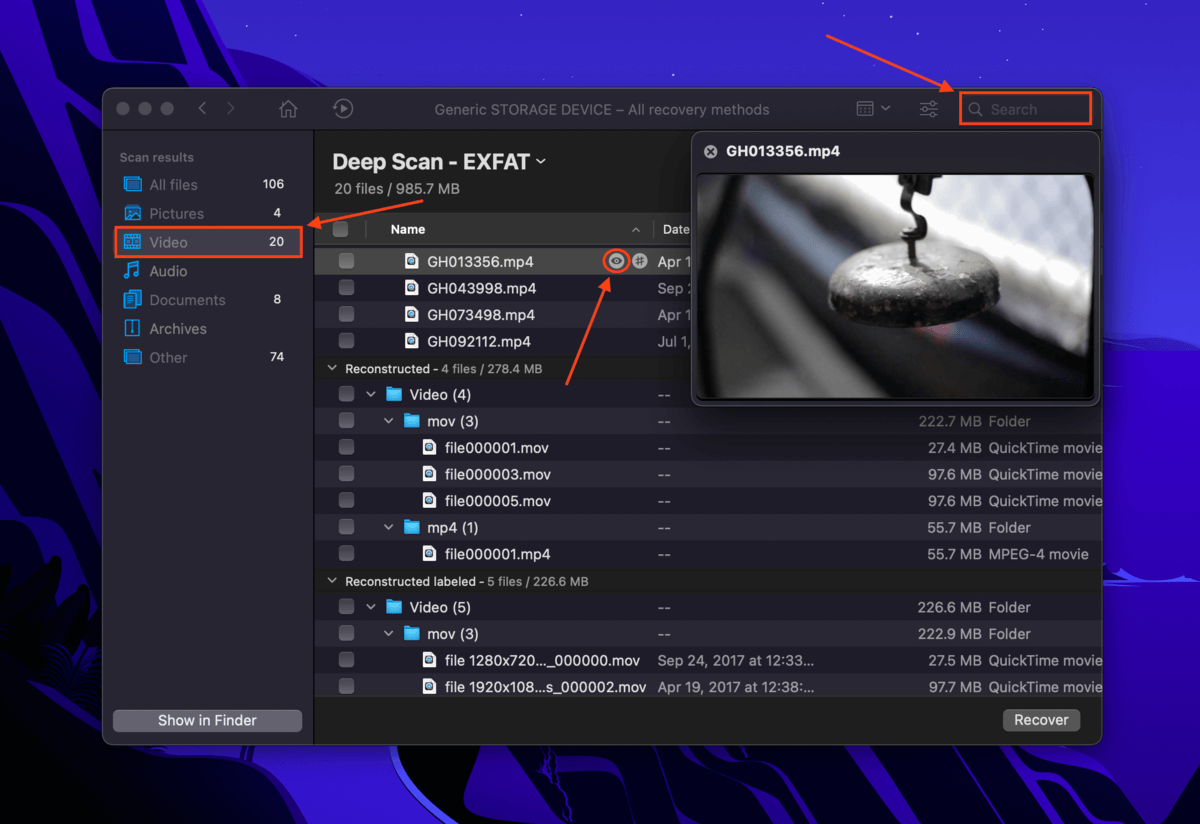Select the Pictures category
This screenshot has width=1200, height=824.
(x=208, y=213)
